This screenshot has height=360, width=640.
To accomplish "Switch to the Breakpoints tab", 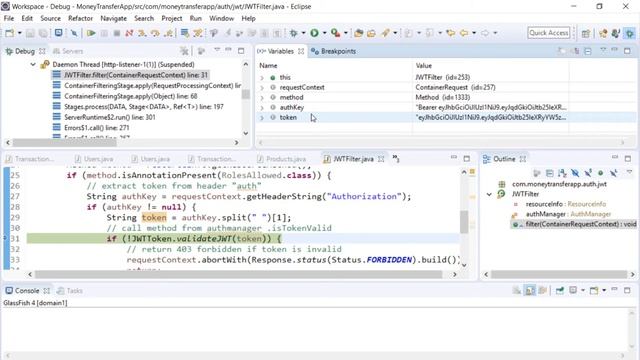I will click(333, 51).
